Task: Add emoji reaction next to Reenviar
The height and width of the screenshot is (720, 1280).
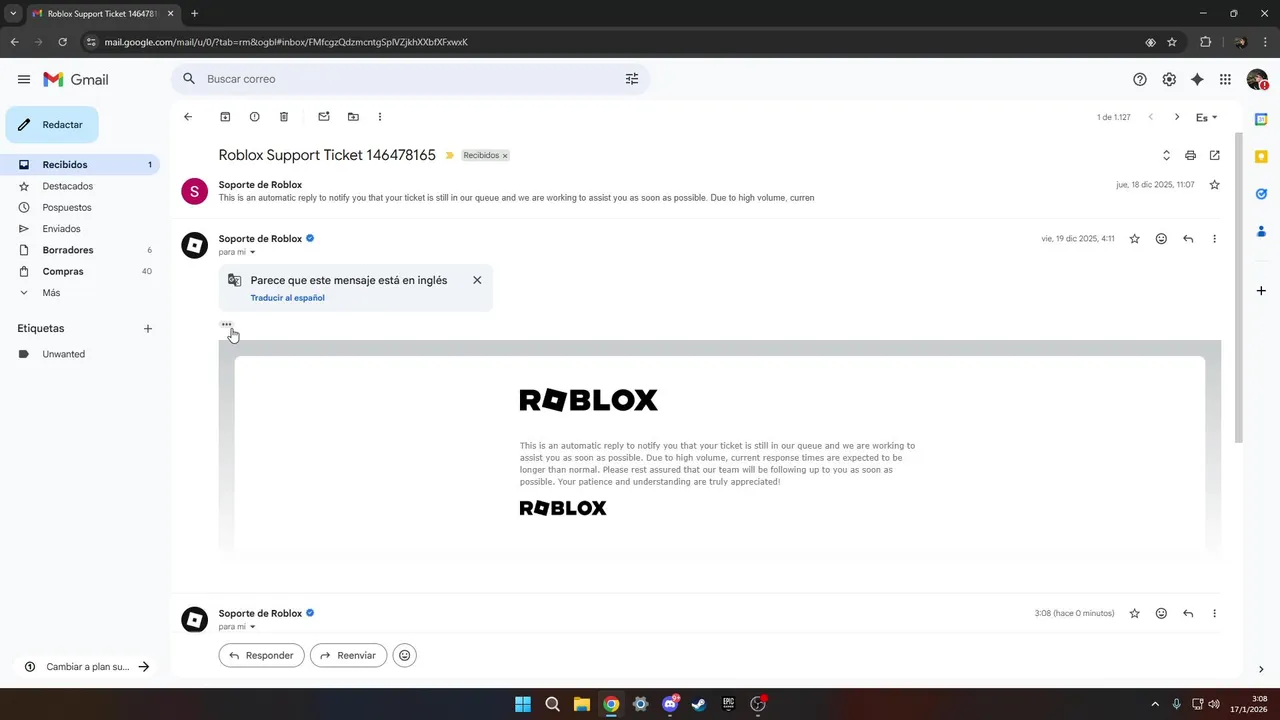Action: pyautogui.click(x=404, y=656)
